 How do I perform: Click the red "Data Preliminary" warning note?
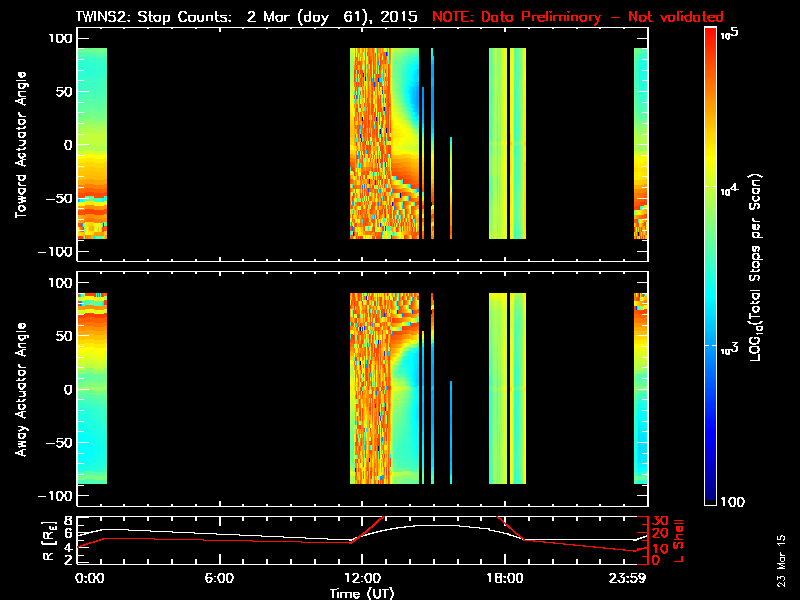577,17
